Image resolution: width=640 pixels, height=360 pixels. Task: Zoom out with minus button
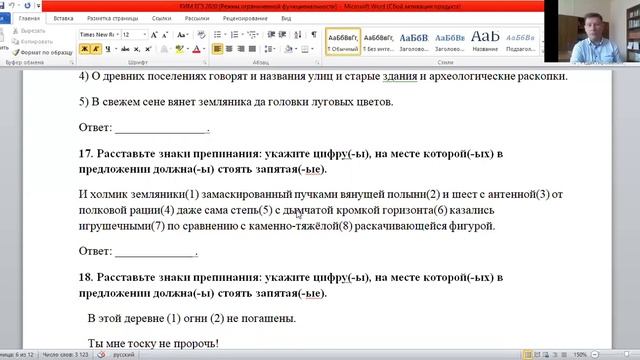pyautogui.click(x=595, y=355)
